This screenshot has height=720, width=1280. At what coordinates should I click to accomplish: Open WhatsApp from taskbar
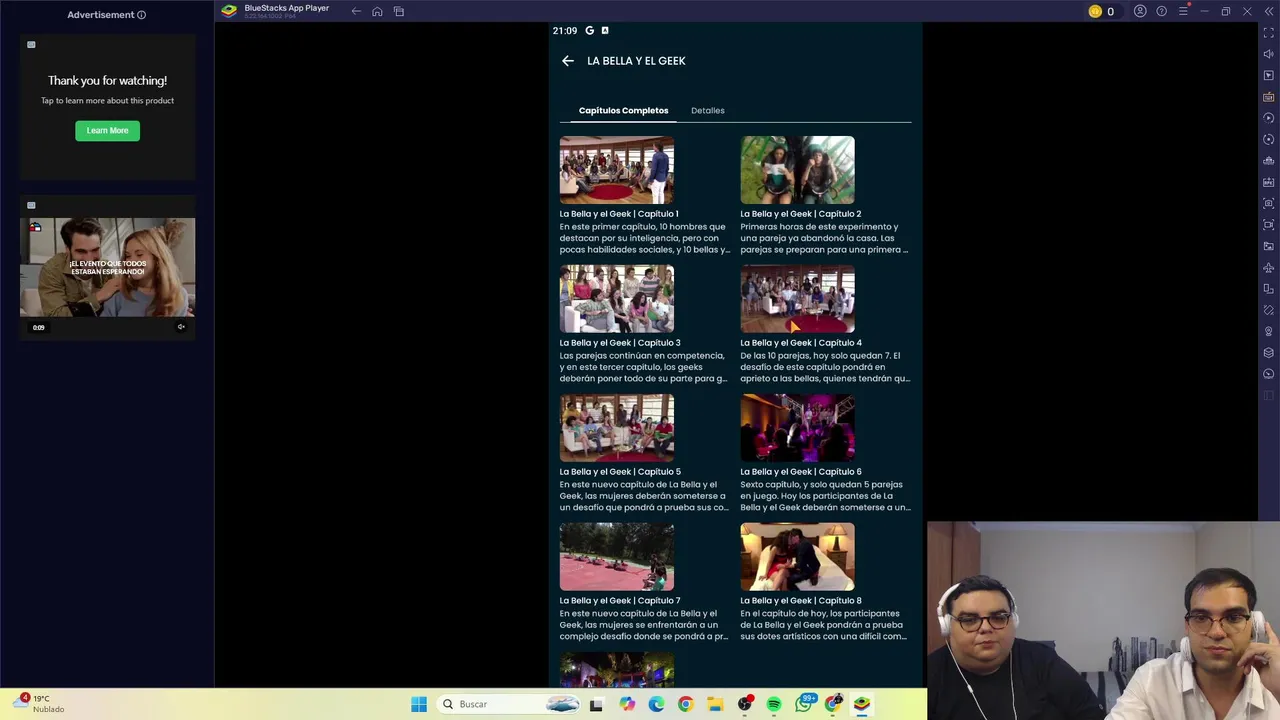click(x=803, y=704)
